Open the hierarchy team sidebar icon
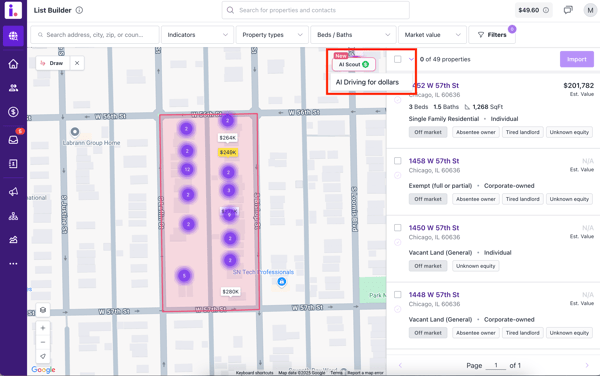This screenshot has height=376, width=600. pos(13,216)
